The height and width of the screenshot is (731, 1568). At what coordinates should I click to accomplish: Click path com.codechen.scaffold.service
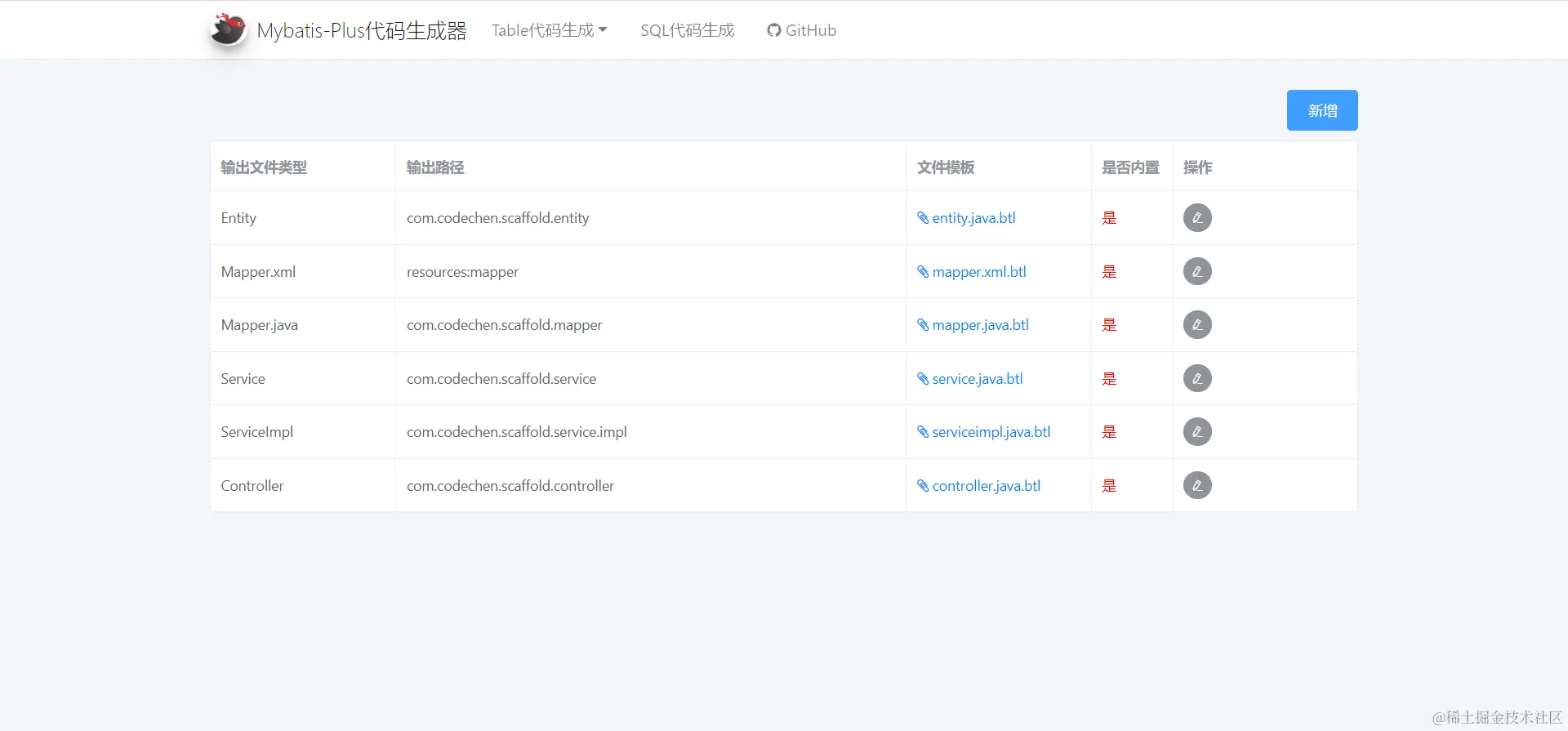point(501,379)
